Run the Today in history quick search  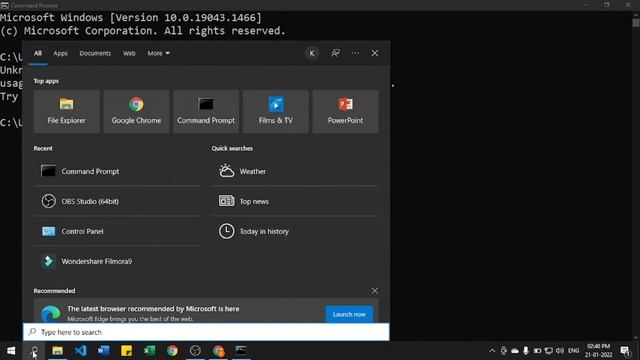coord(295,231)
